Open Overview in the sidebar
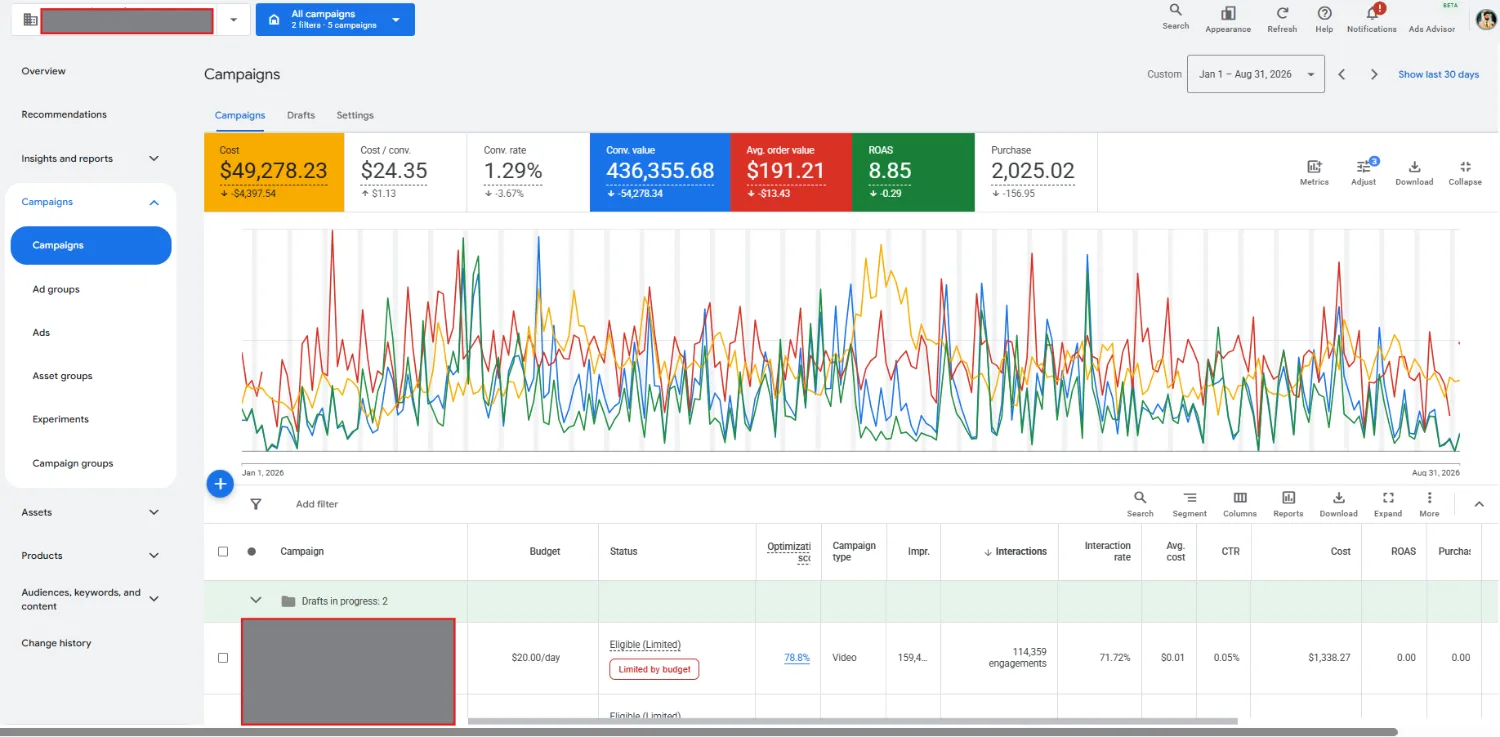Screen dimensions: 1500x737 click(44, 71)
